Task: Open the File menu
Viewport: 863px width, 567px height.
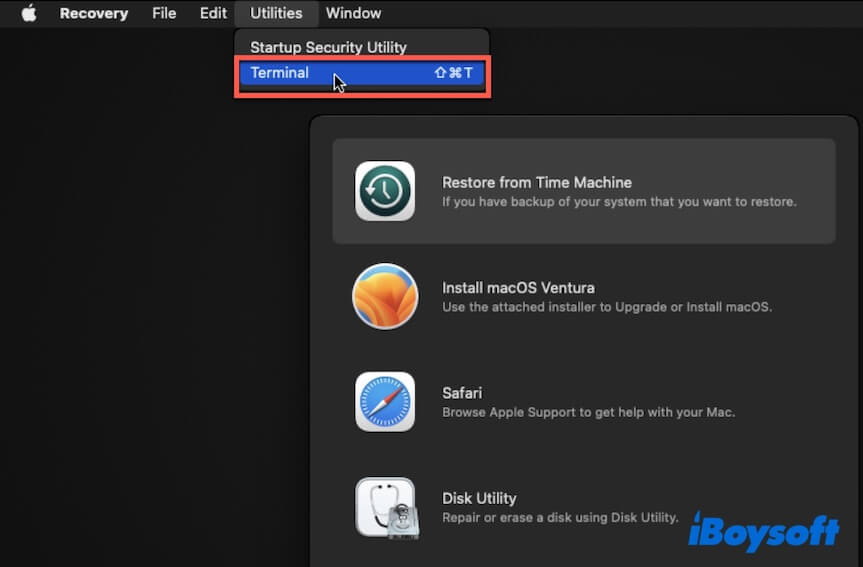Action: point(164,13)
